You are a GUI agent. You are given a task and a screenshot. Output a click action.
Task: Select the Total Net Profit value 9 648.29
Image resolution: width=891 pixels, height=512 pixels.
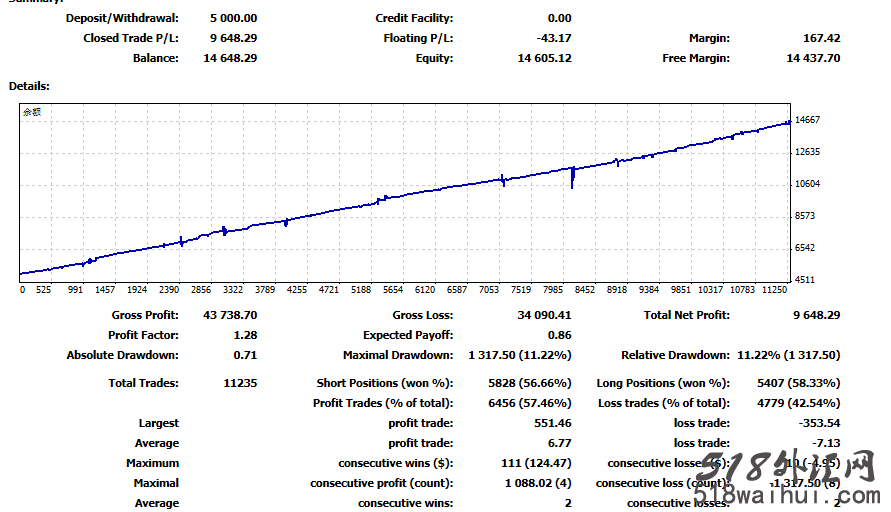[817, 315]
